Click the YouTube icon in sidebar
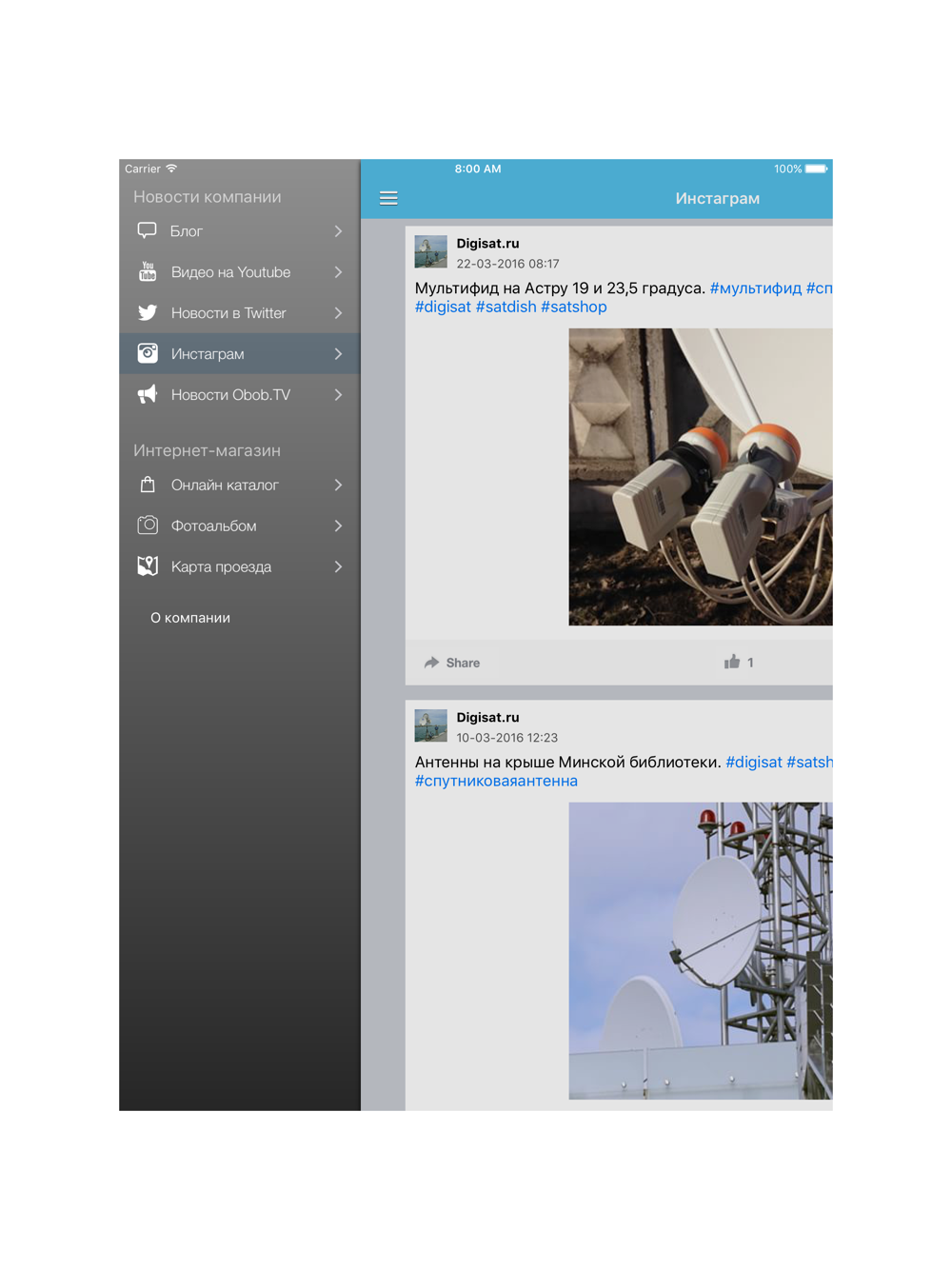 click(x=148, y=271)
